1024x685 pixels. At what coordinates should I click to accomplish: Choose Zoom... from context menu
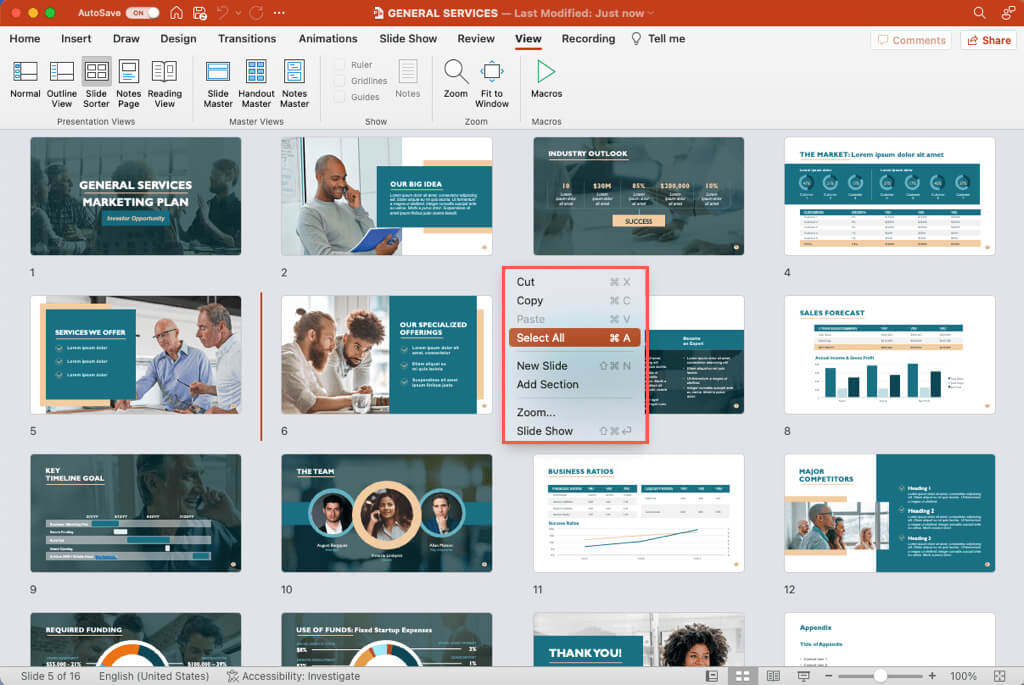tap(574, 412)
